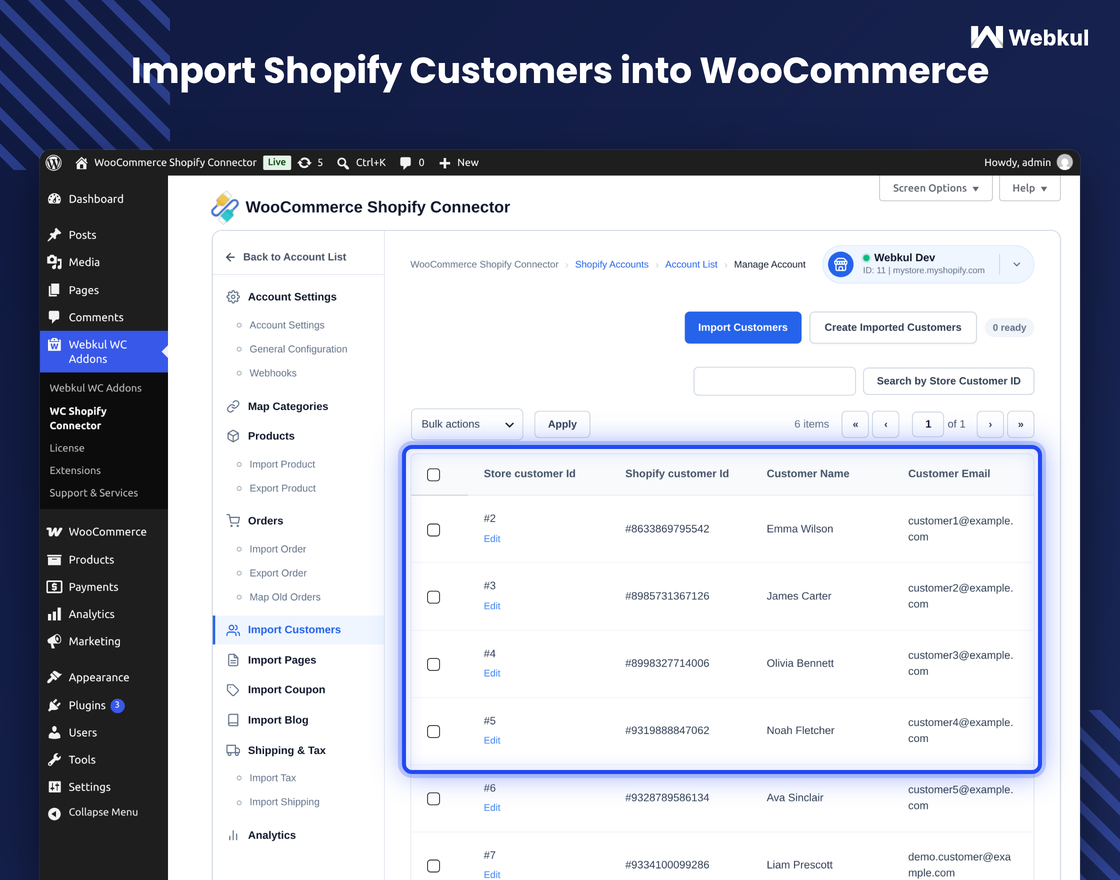Open Webhooks submenu item
1120x880 pixels.
(273, 373)
